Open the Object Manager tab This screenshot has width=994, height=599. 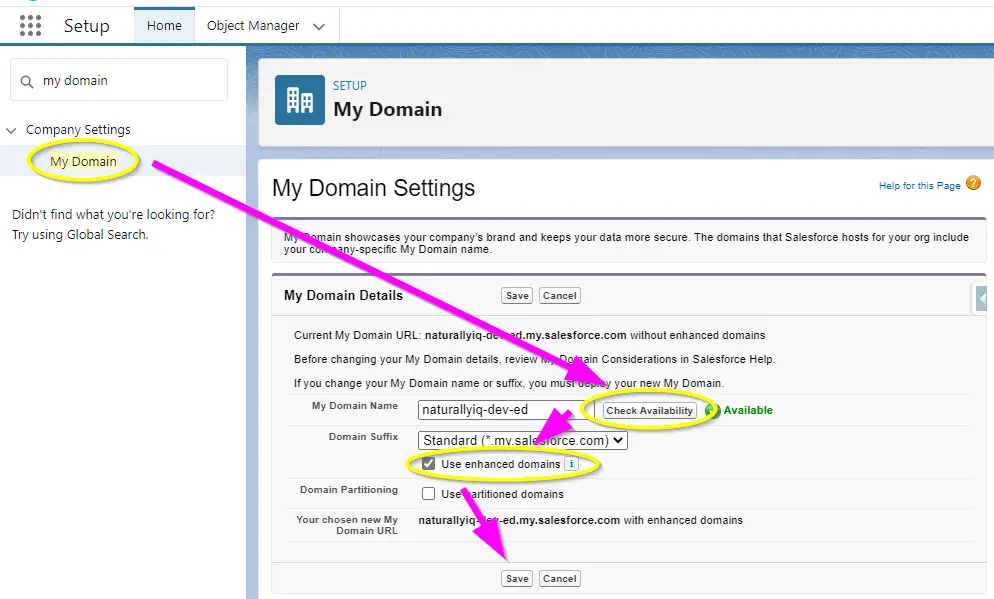(x=253, y=26)
